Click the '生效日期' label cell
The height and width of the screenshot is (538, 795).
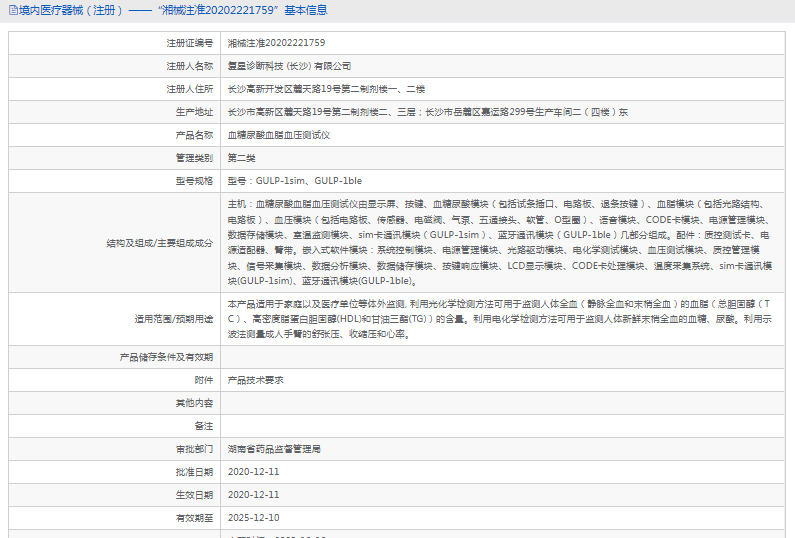115,495
